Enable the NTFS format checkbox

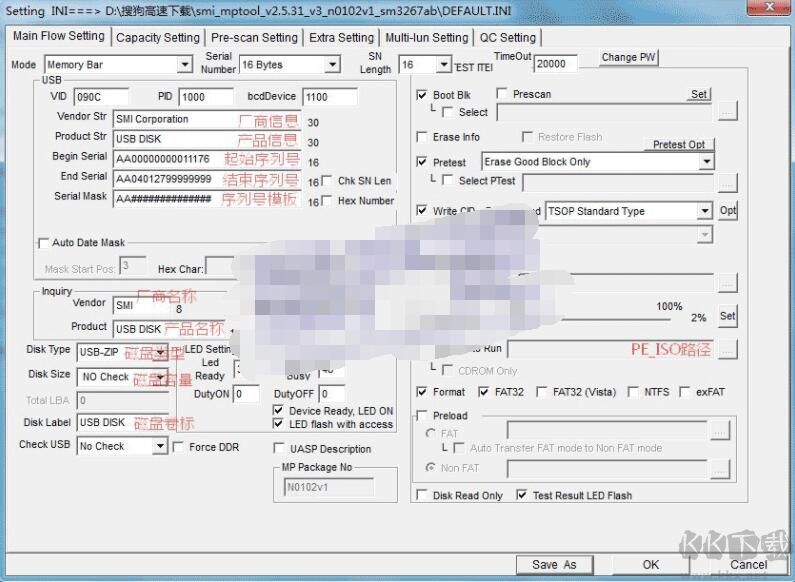point(633,392)
